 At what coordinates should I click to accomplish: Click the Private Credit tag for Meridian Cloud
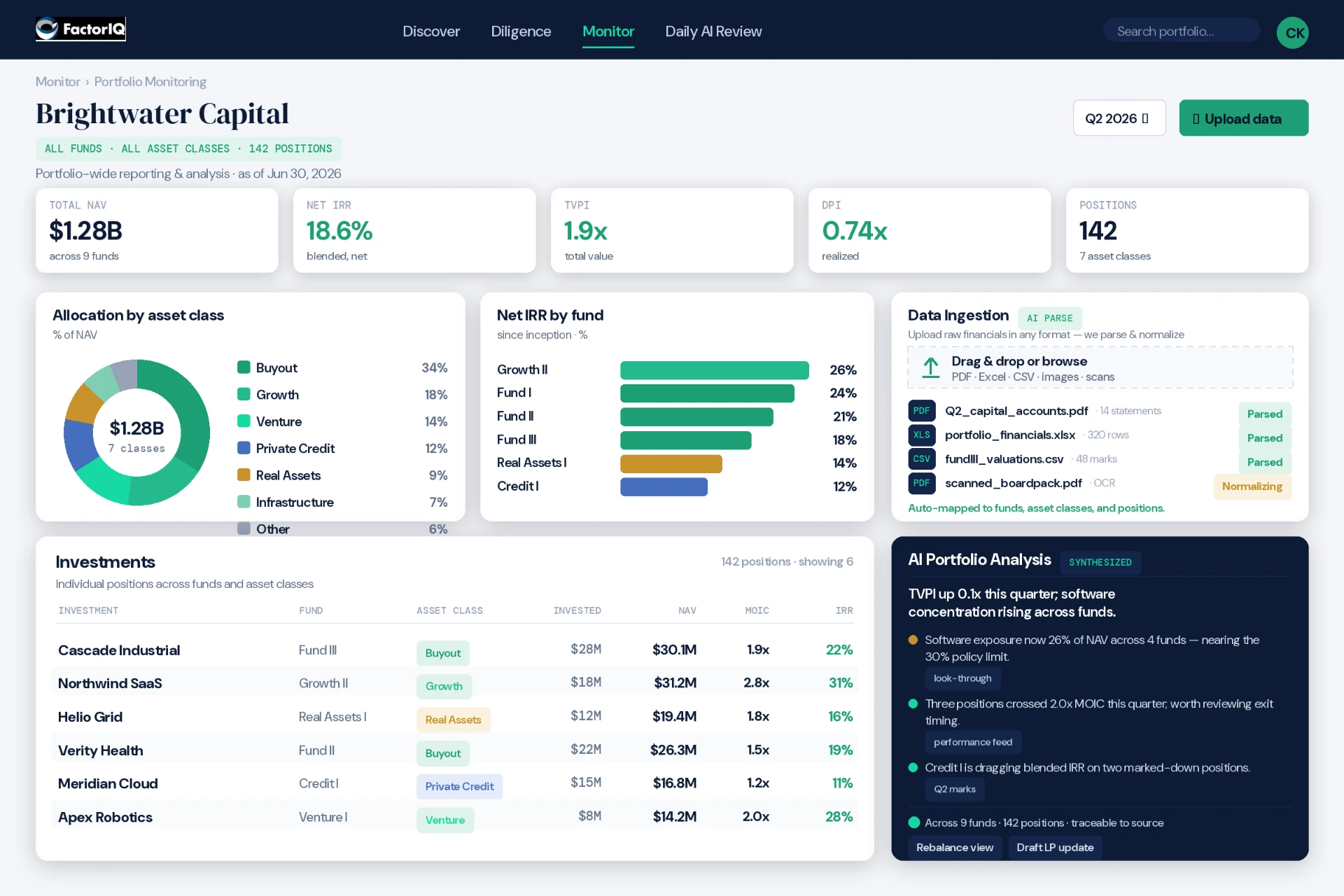[459, 787]
